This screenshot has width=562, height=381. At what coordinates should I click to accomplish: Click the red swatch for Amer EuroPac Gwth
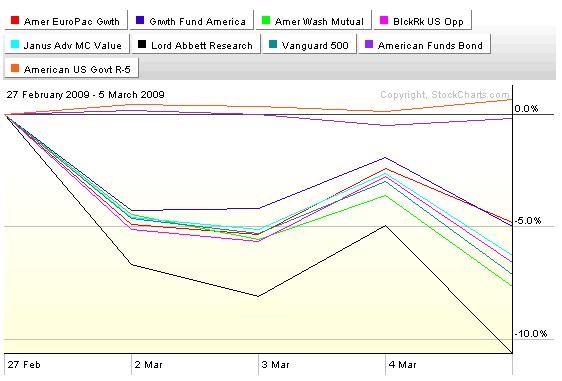pyautogui.click(x=15, y=20)
